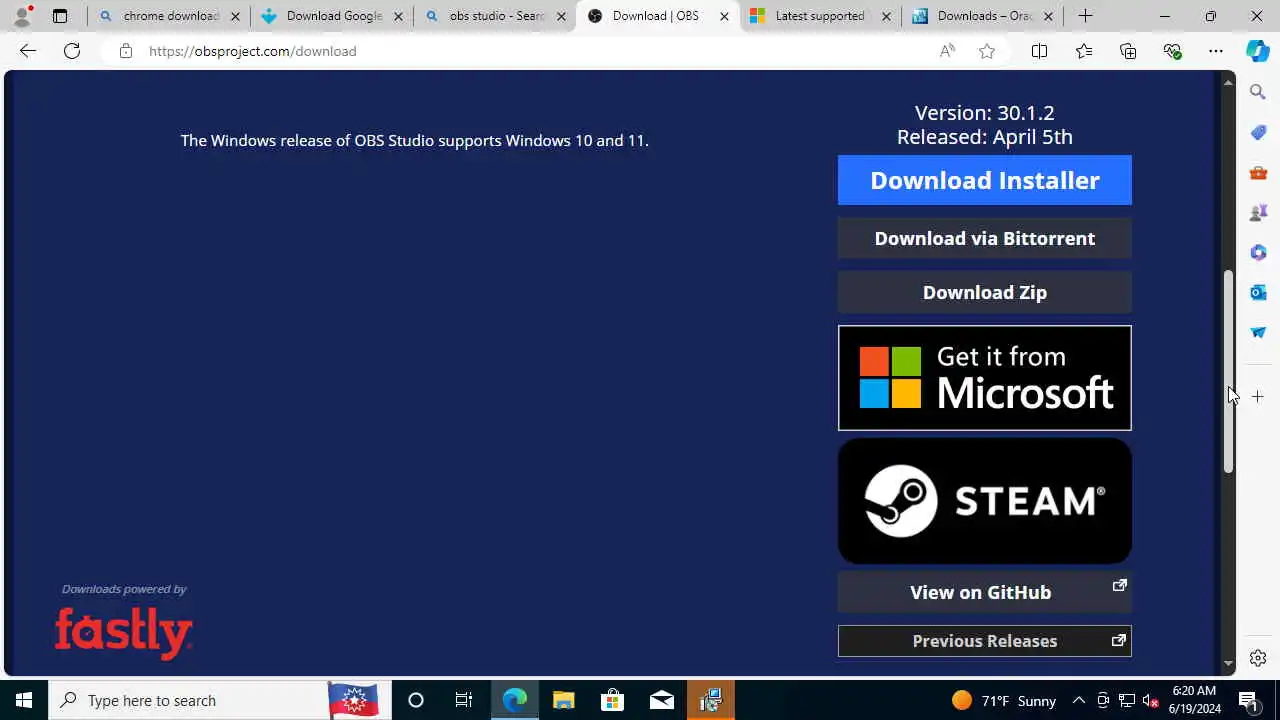Viewport: 1280px width, 720px height.
Task: Click the muted volume tray icon
Action: (1151, 700)
